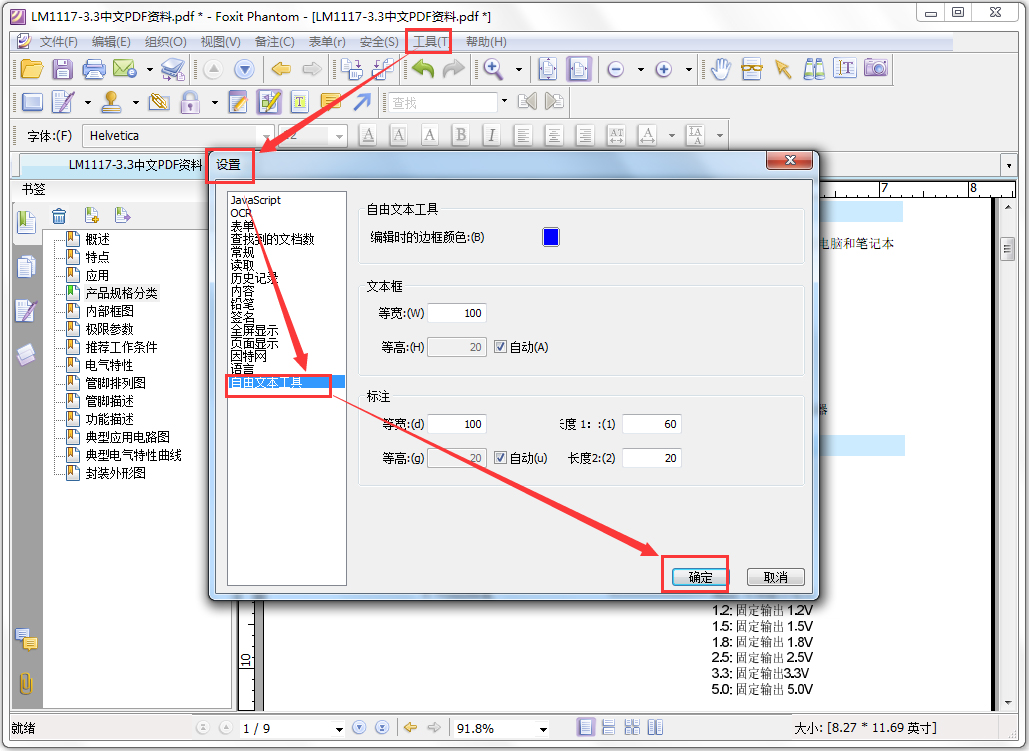
Task: Click the padlock security icon
Action: coord(190,102)
